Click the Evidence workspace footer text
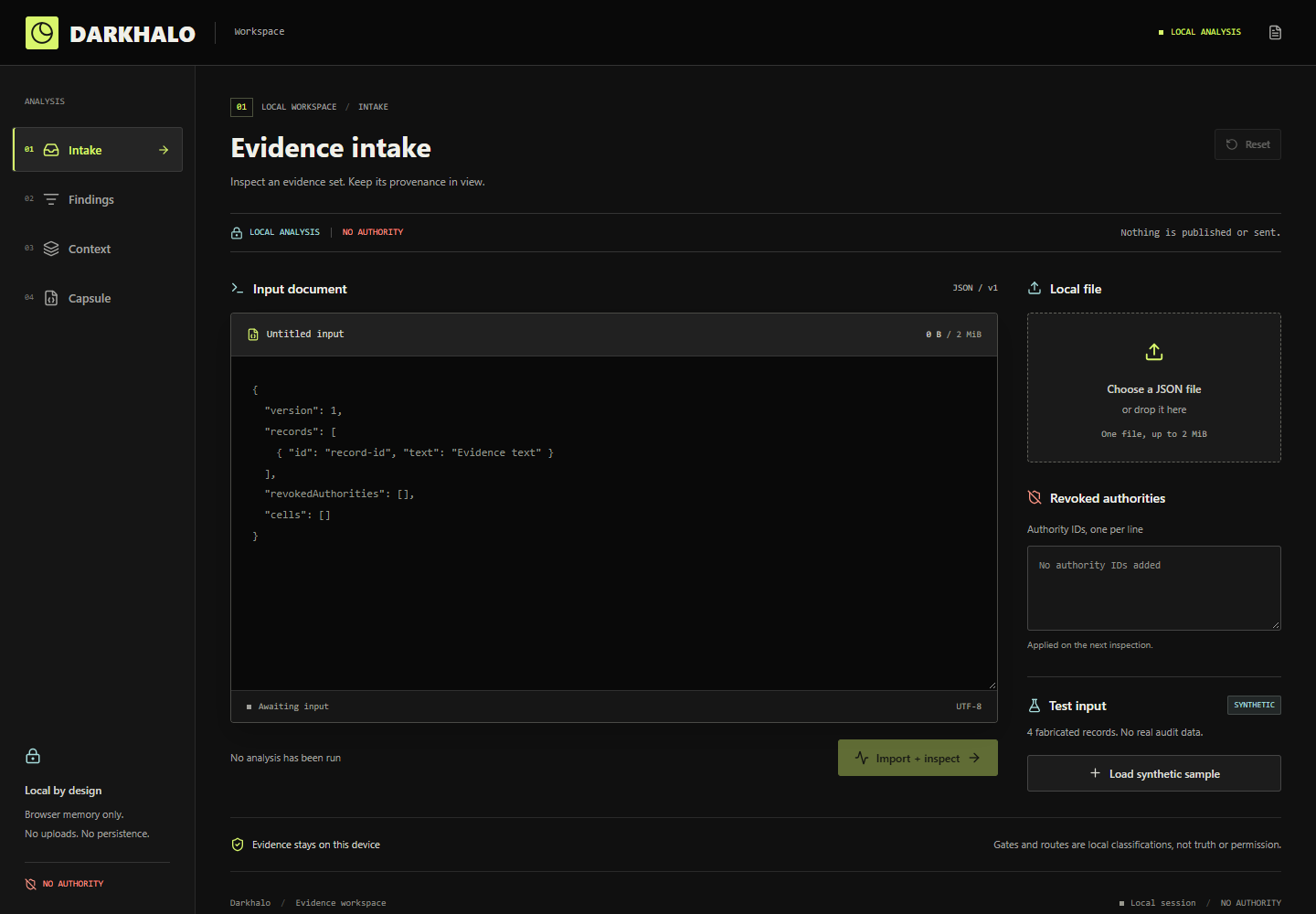 tap(341, 903)
